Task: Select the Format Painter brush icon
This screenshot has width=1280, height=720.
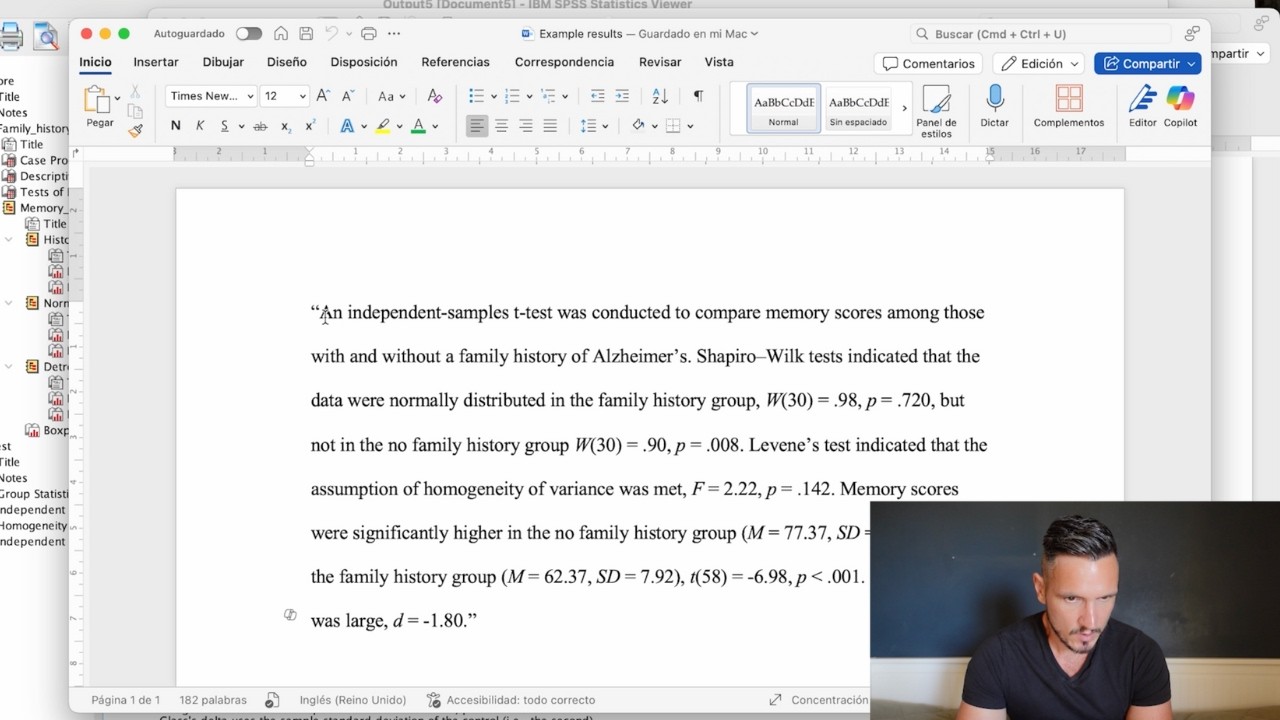Action: pos(135,130)
